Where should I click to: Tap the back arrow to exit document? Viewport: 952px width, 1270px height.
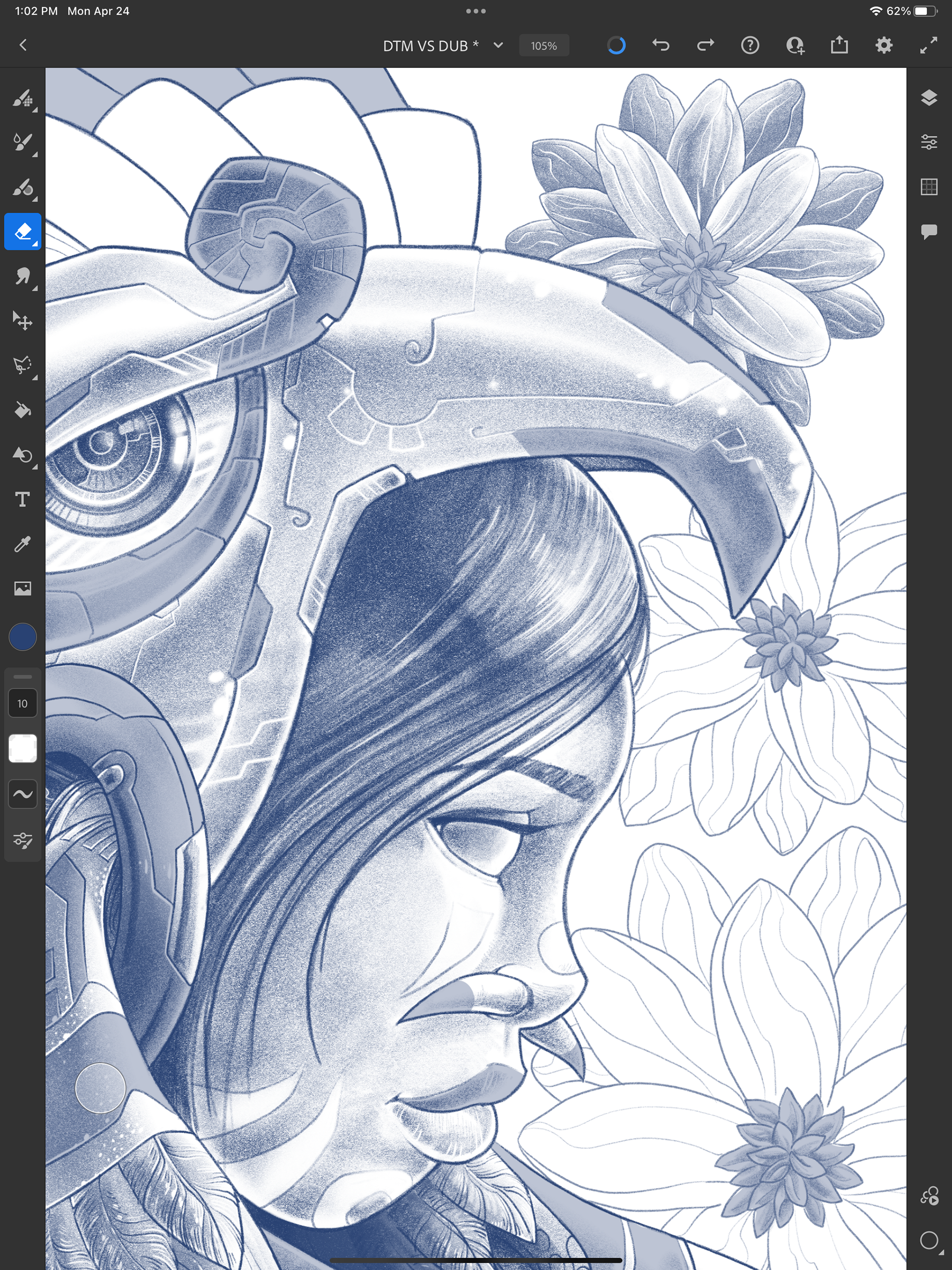[x=23, y=45]
